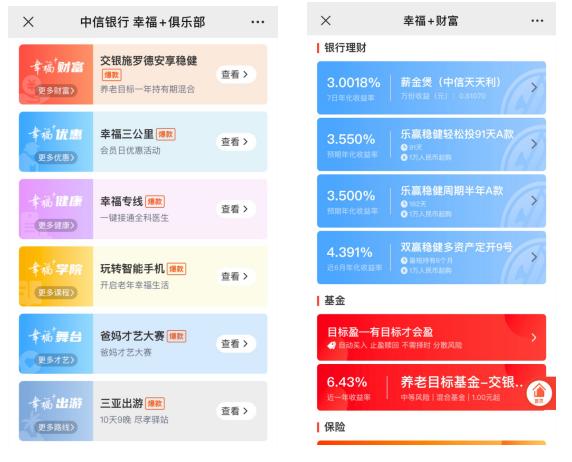This screenshot has width=572, height=462.
Task: Tap the 更多路线 pill under 幸福出游
Action: coord(56,427)
